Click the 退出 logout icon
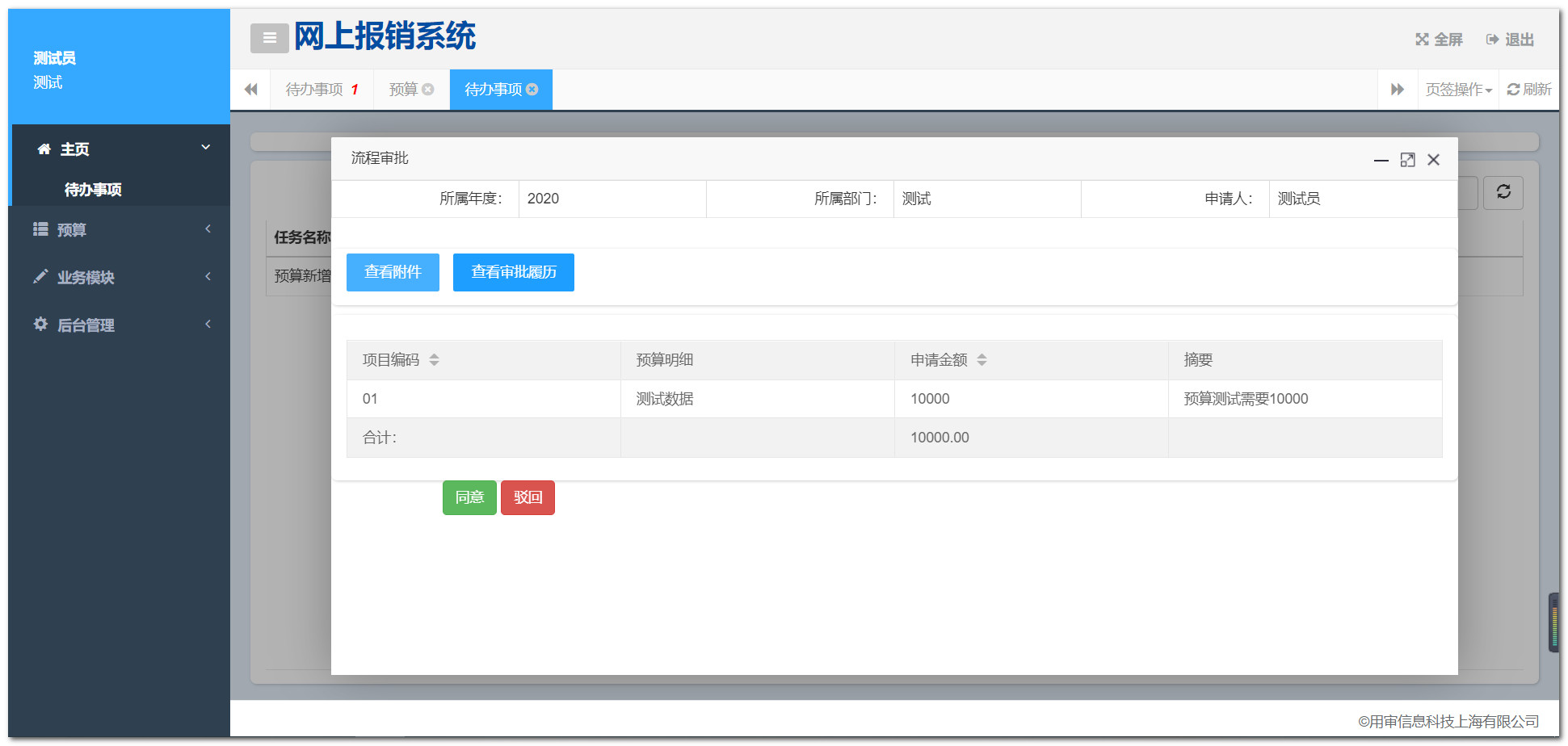Image resolution: width=1568 pixels, height=746 pixels. coord(1492,40)
